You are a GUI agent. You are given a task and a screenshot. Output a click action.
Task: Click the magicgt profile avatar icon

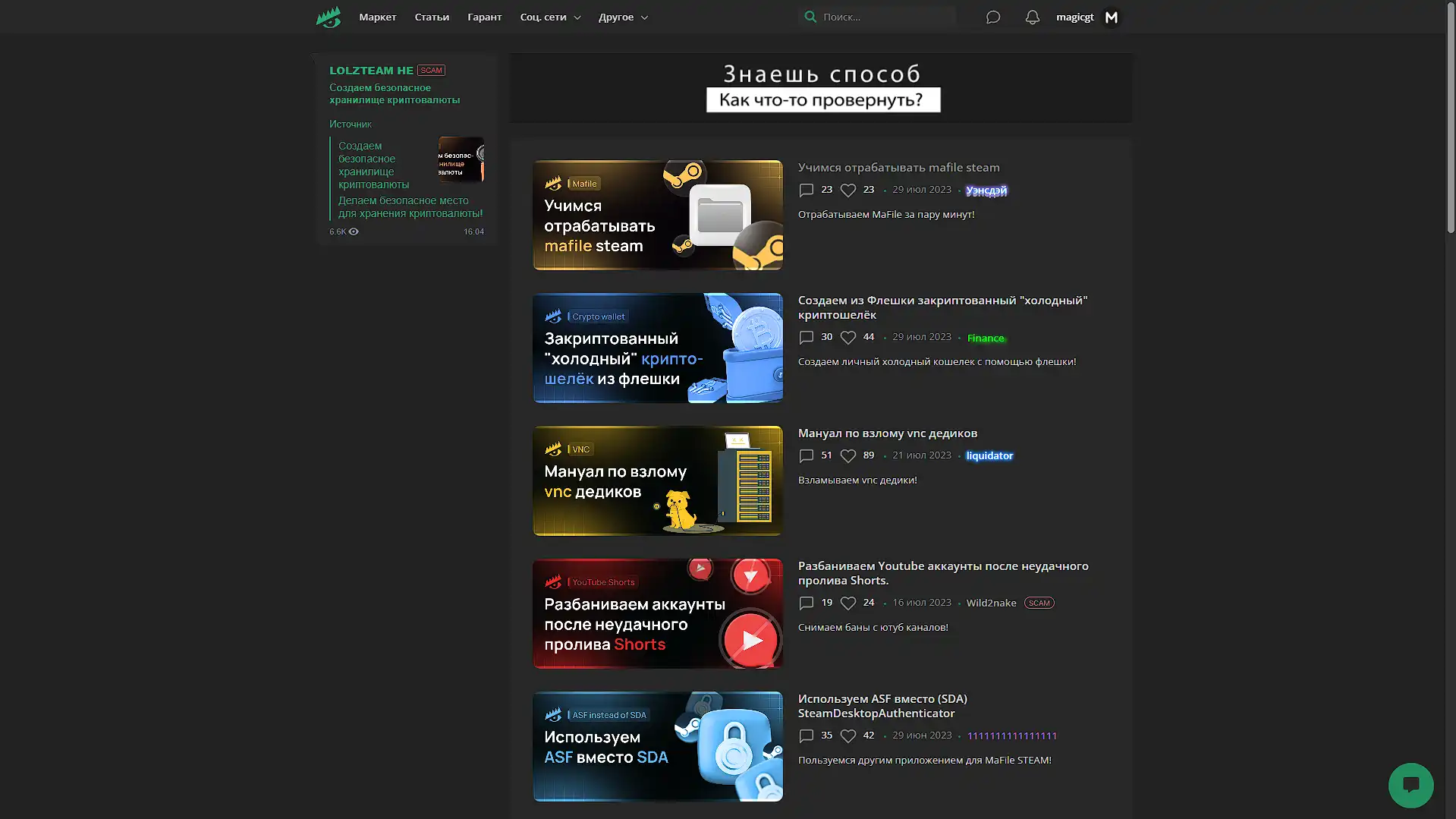point(1111,17)
